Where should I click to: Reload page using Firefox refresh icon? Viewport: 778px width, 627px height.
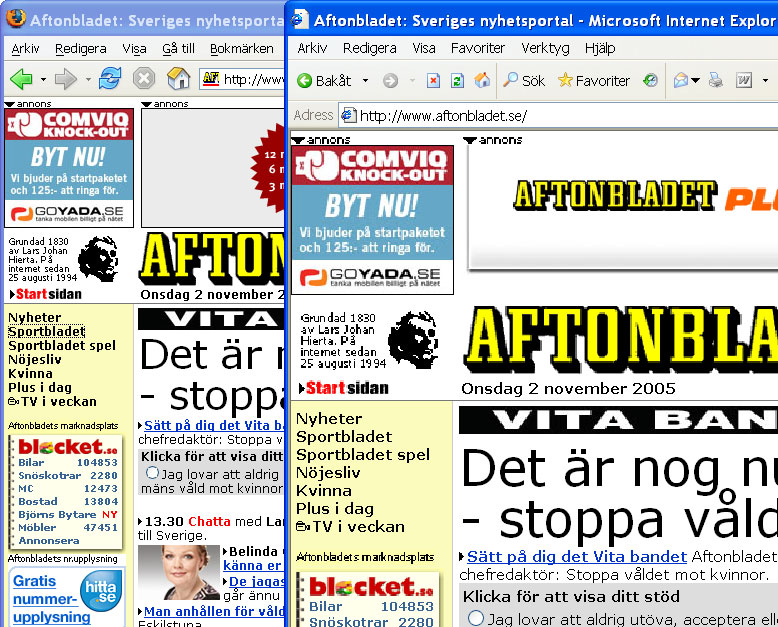(x=110, y=78)
